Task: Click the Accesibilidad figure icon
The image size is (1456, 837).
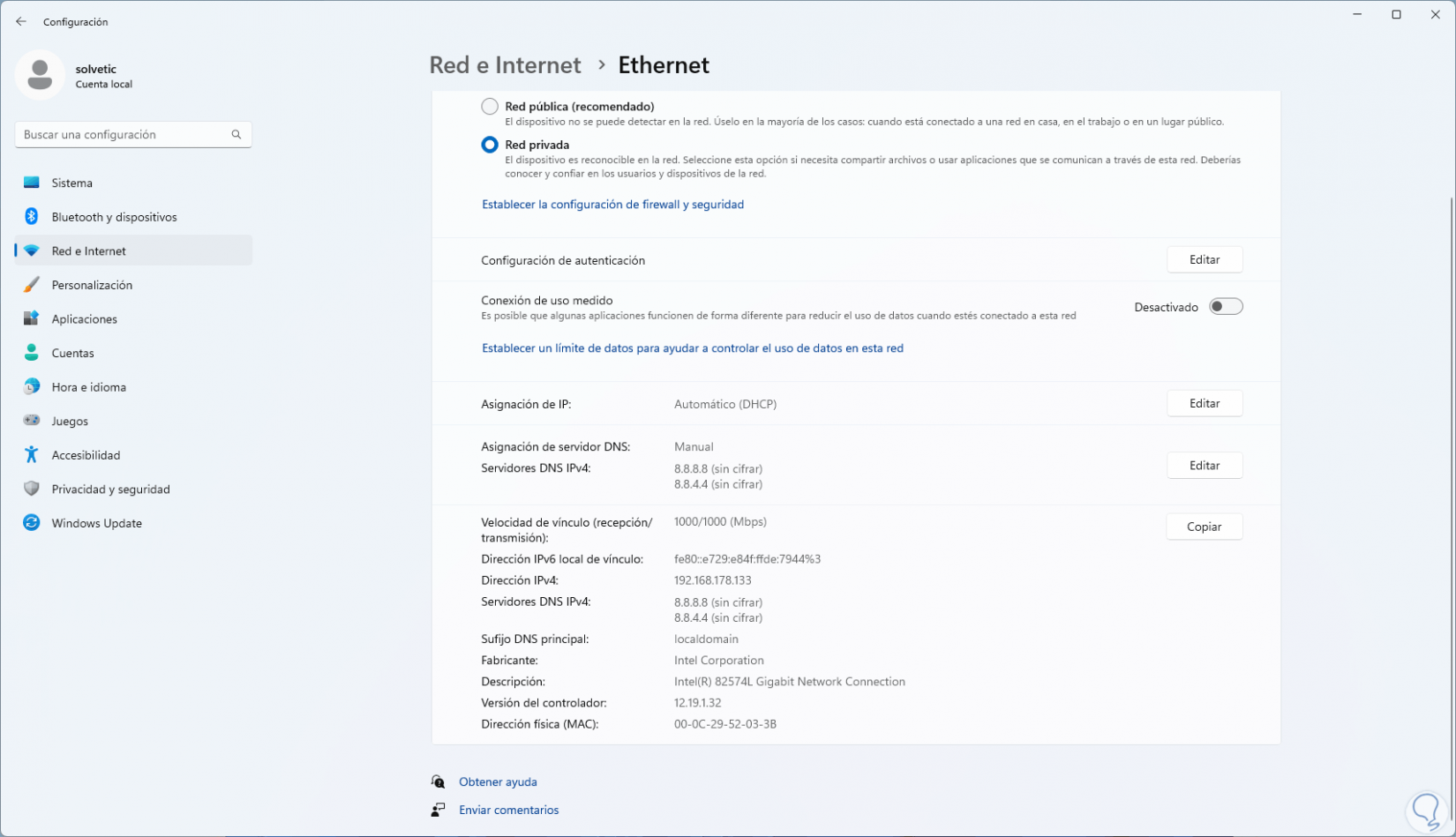Action: 32,455
